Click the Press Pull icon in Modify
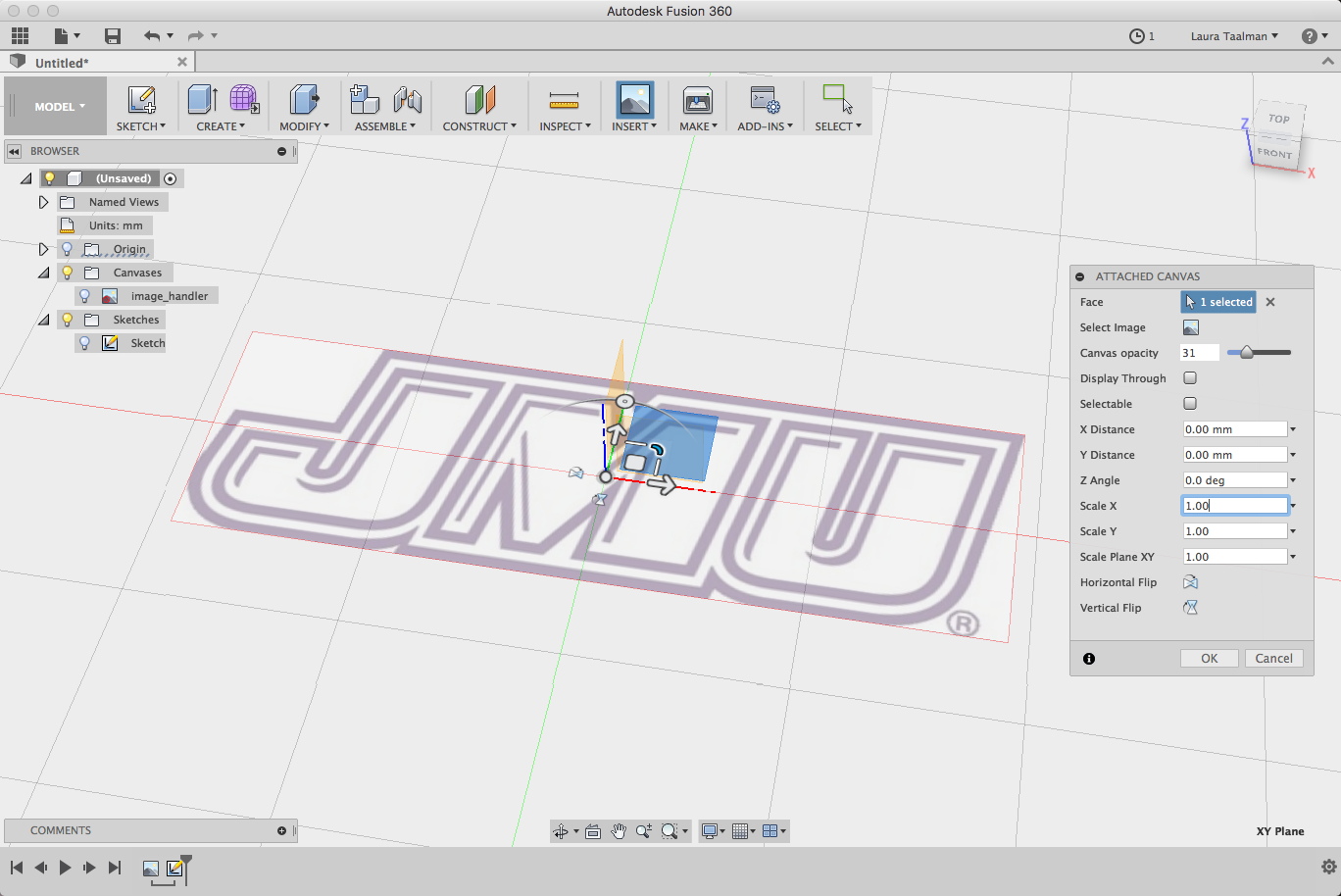This screenshot has height=896, width=1341. click(x=304, y=99)
